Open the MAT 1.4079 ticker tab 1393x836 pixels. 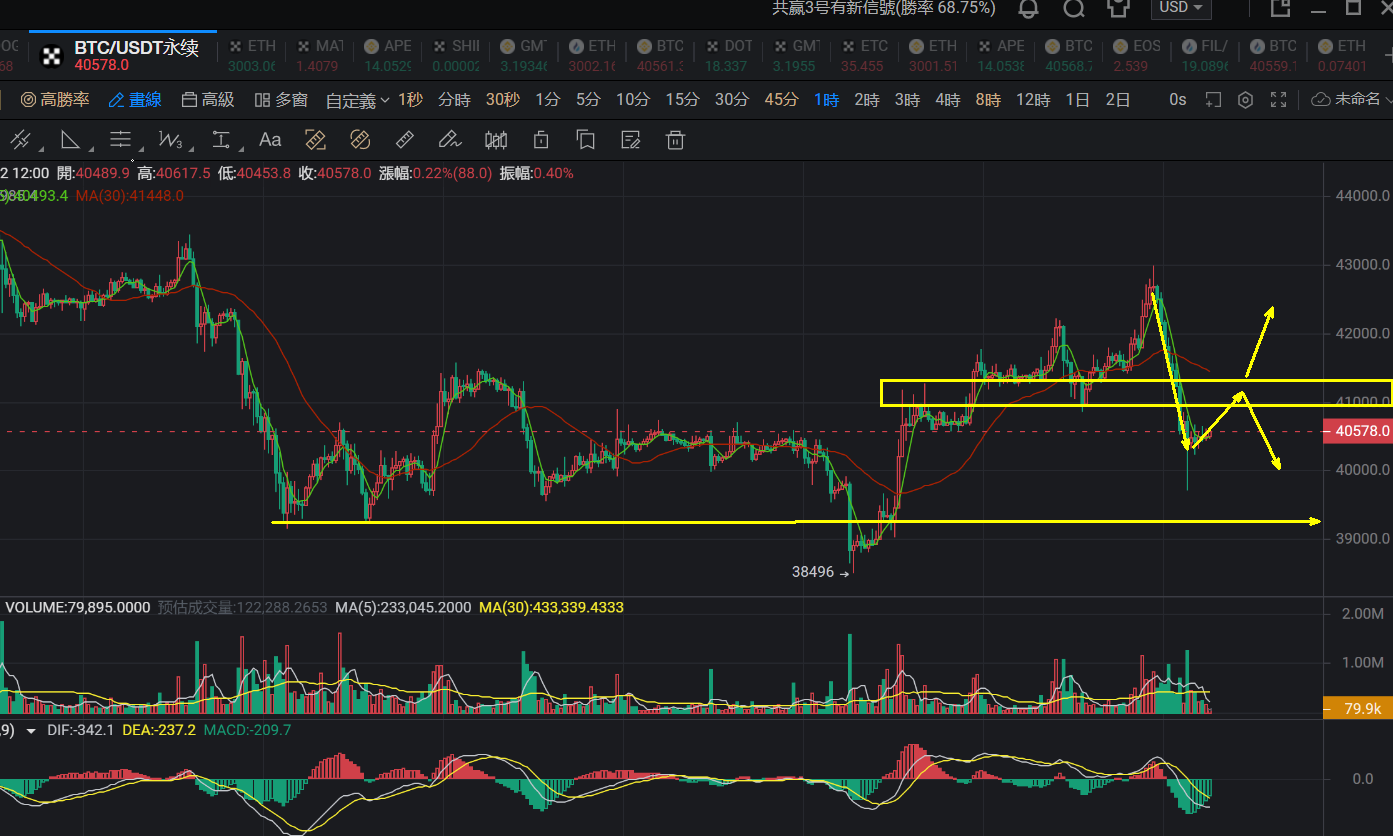click(320, 56)
